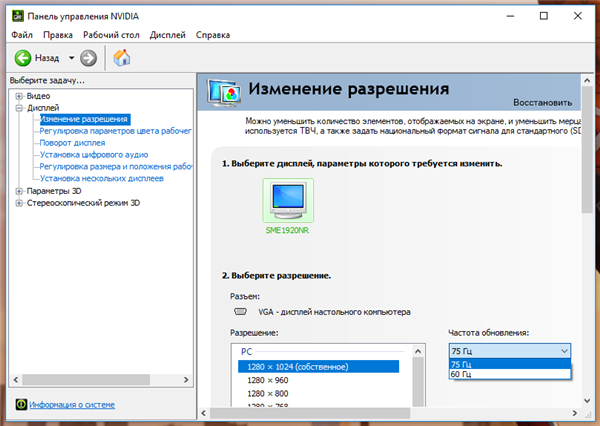The image size is (600, 426).
Task: Click the main panel scroll down arrow
Action: coord(587,401)
